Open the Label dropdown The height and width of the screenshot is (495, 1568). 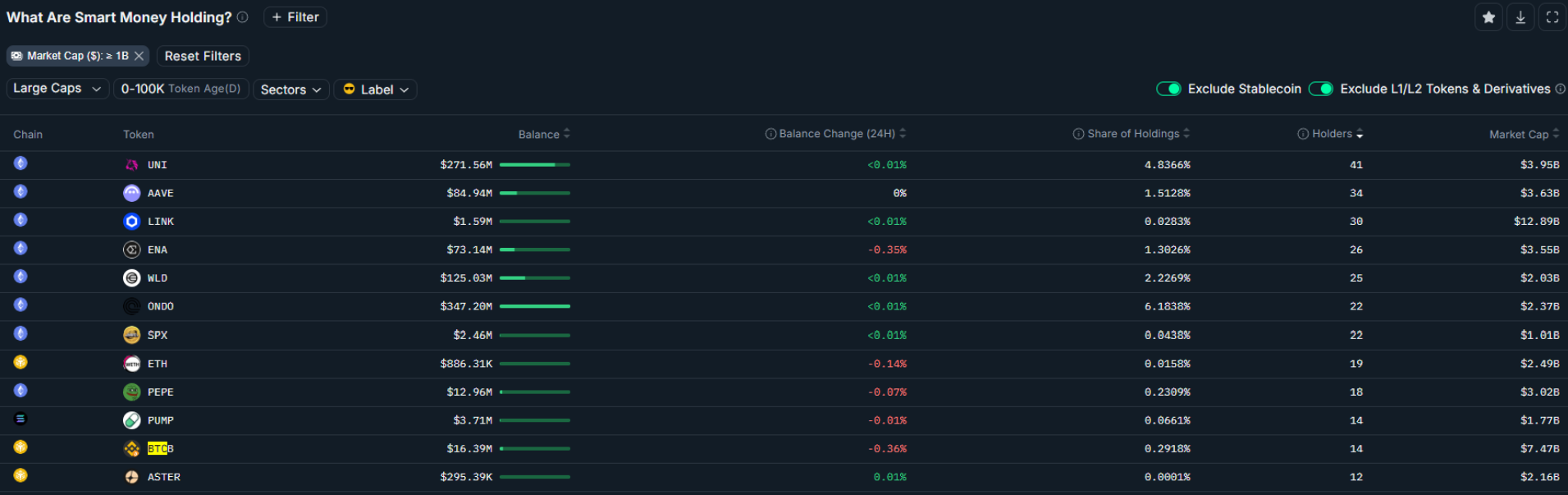pyautogui.click(x=375, y=89)
